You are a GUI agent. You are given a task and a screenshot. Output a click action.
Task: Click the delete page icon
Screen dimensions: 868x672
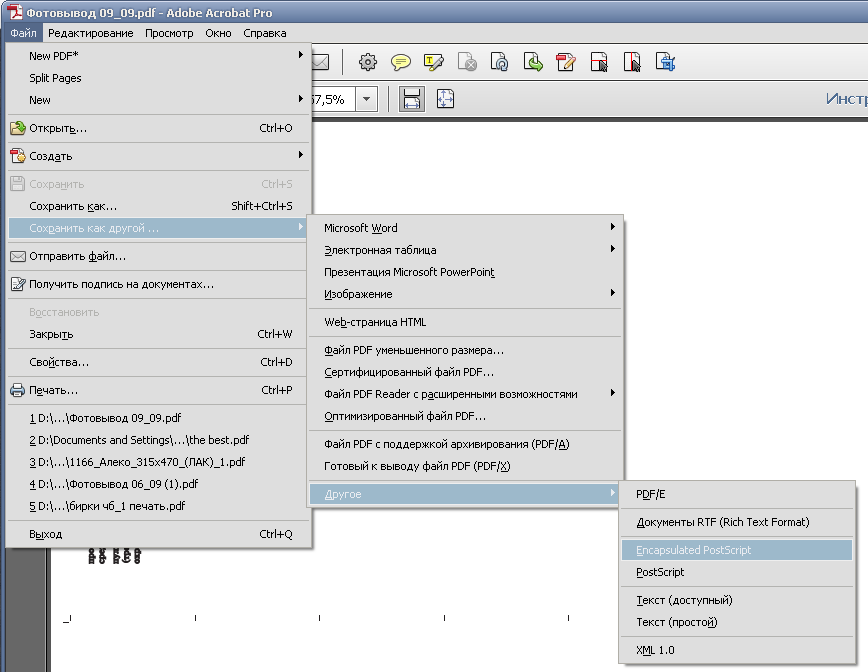[467, 62]
